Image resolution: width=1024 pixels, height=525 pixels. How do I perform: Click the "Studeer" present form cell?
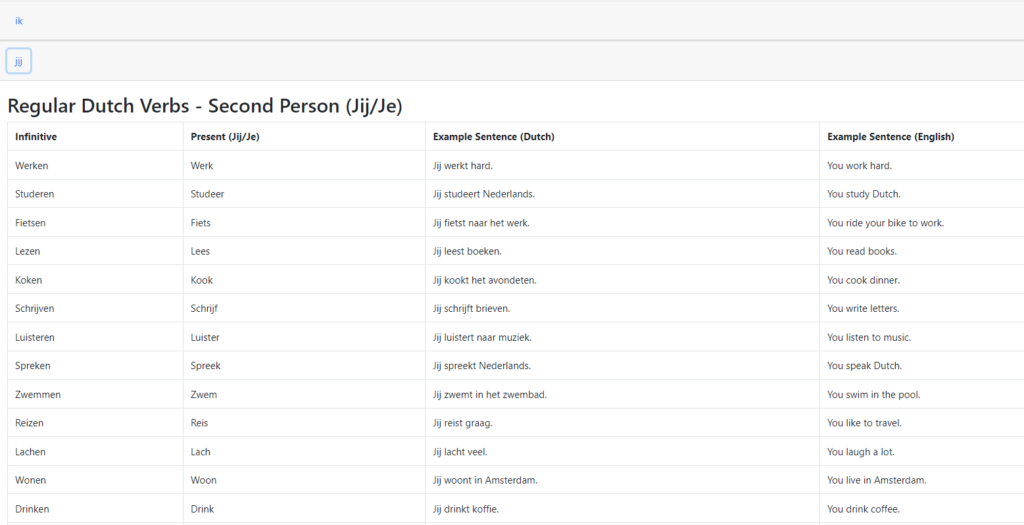(x=207, y=194)
